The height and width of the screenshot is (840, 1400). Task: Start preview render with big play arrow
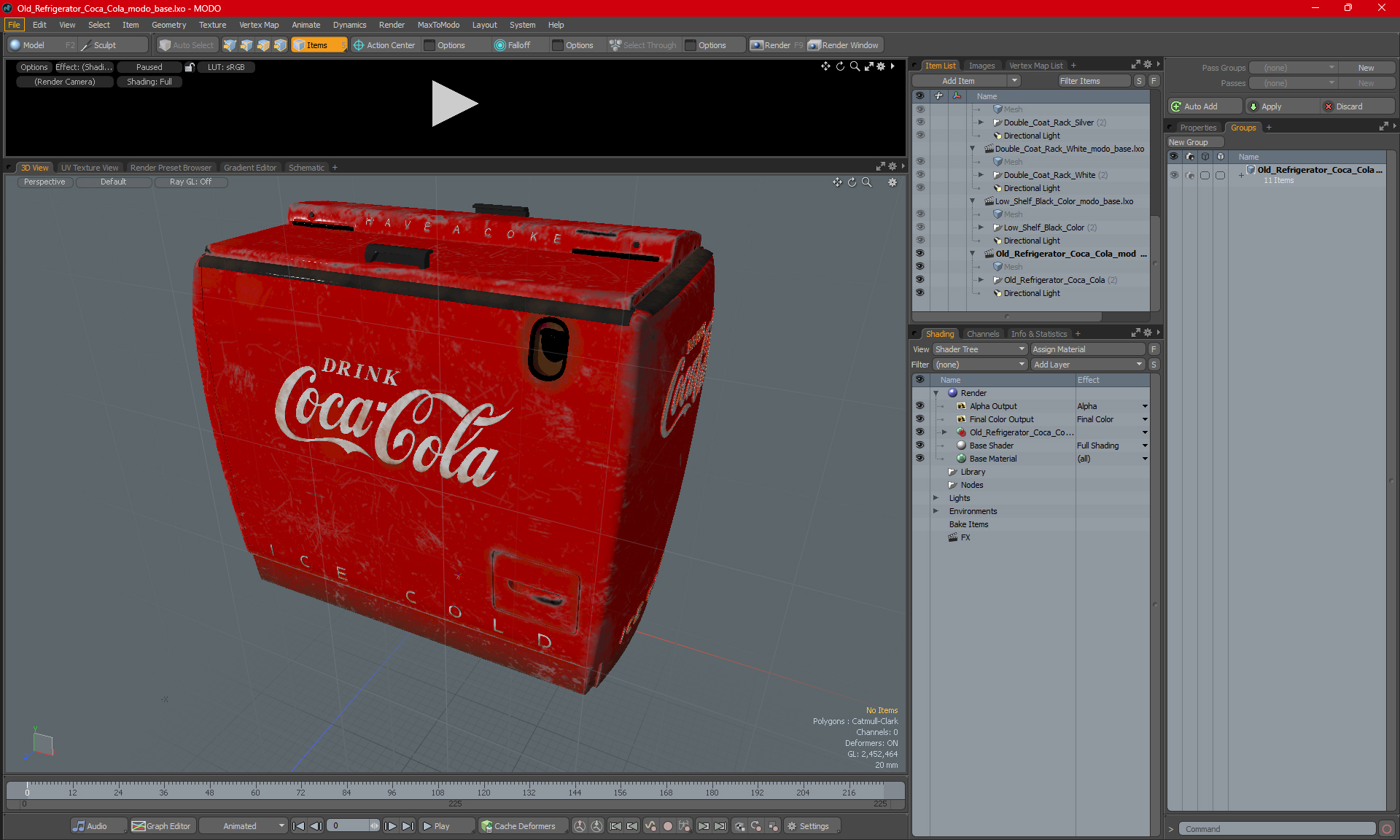click(x=454, y=103)
